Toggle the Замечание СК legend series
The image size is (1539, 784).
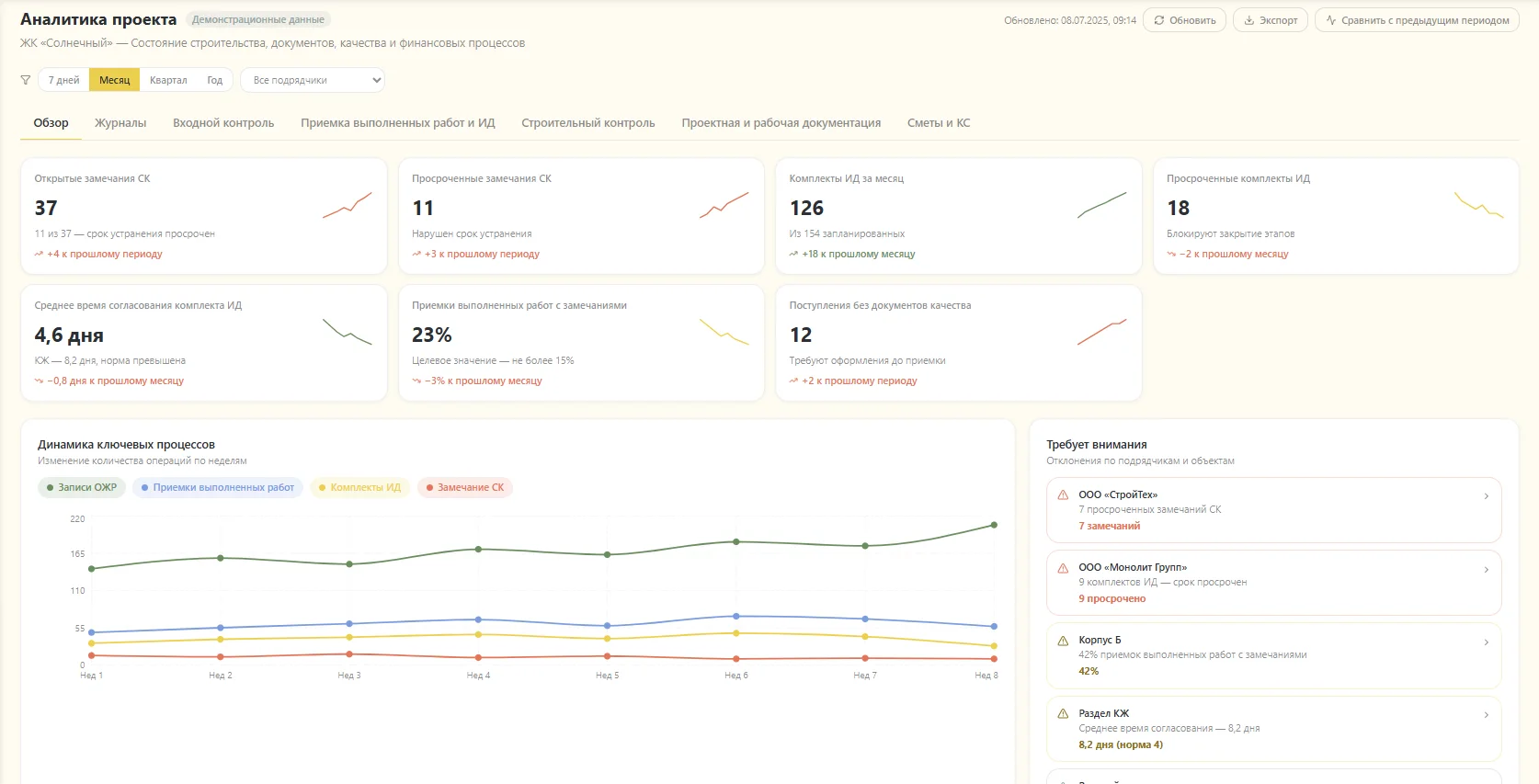click(465, 487)
